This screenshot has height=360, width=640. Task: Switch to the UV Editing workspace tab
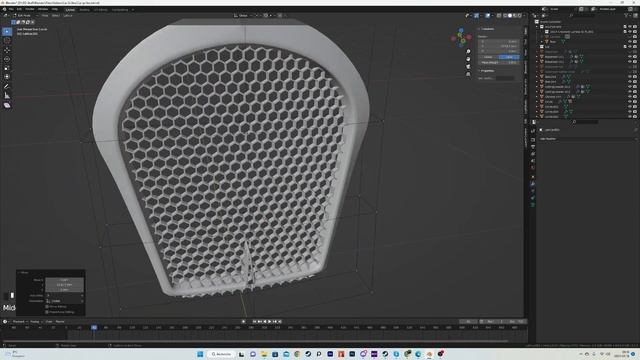click(x=101, y=9)
